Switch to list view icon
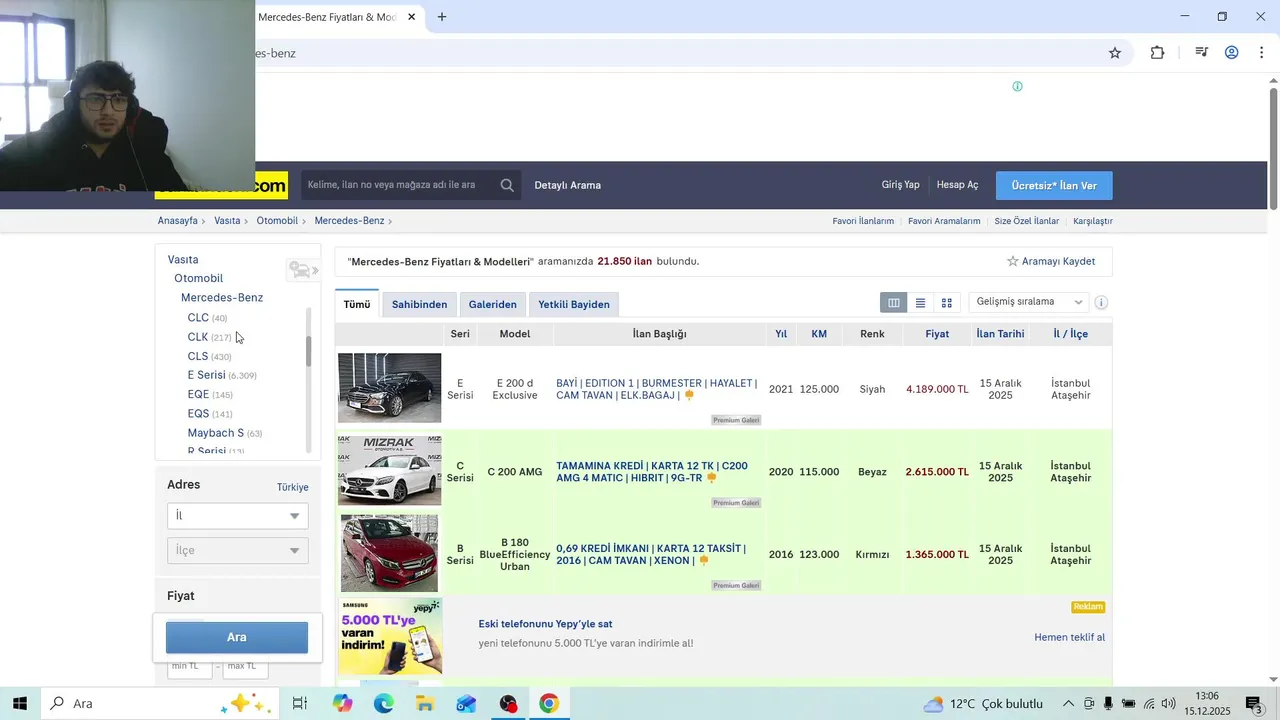1280x720 pixels. tap(920, 302)
